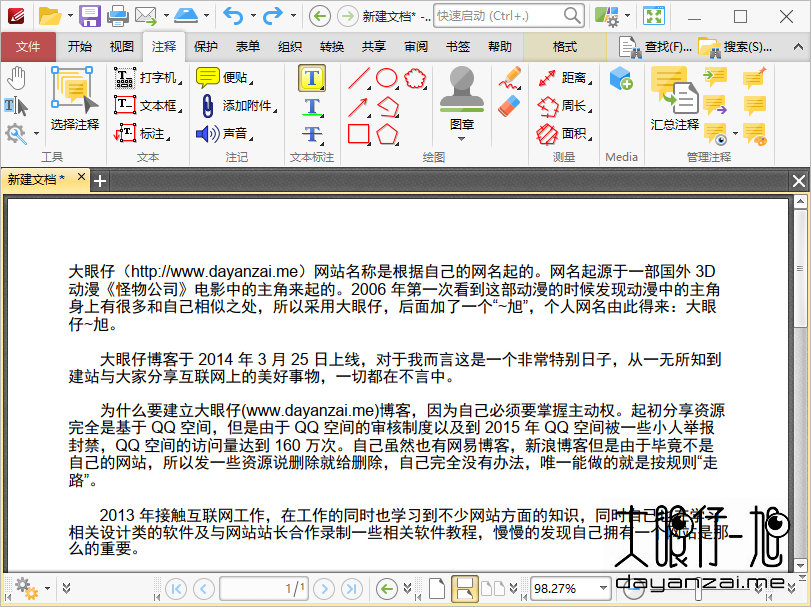Open the 文件 file menu
Viewport: 811px width, 607px height.
coord(28,47)
